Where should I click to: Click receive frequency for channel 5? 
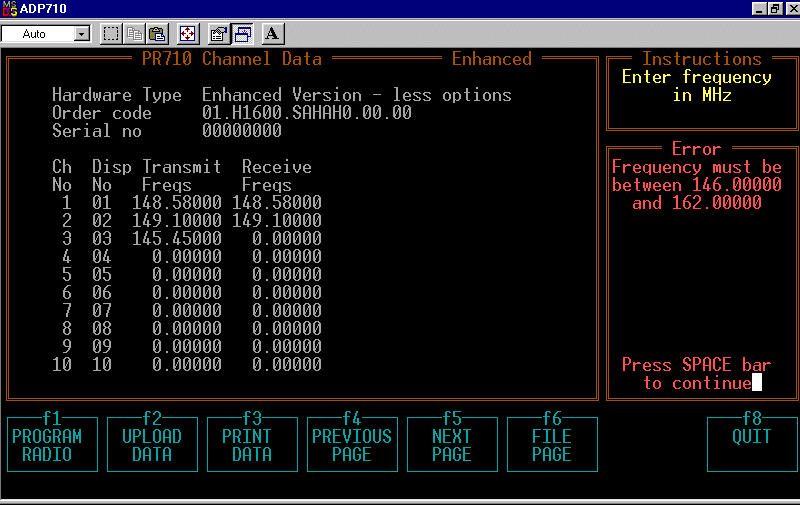[287, 274]
